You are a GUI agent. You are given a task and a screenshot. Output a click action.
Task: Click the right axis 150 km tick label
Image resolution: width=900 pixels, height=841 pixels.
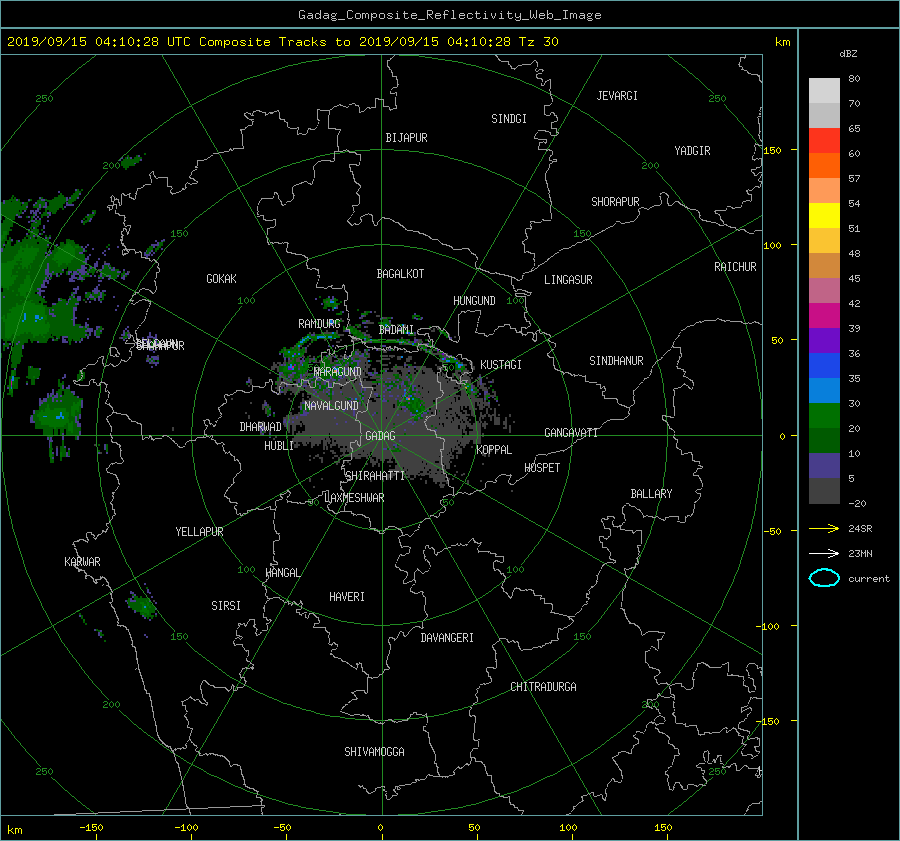pyautogui.click(x=772, y=150)
